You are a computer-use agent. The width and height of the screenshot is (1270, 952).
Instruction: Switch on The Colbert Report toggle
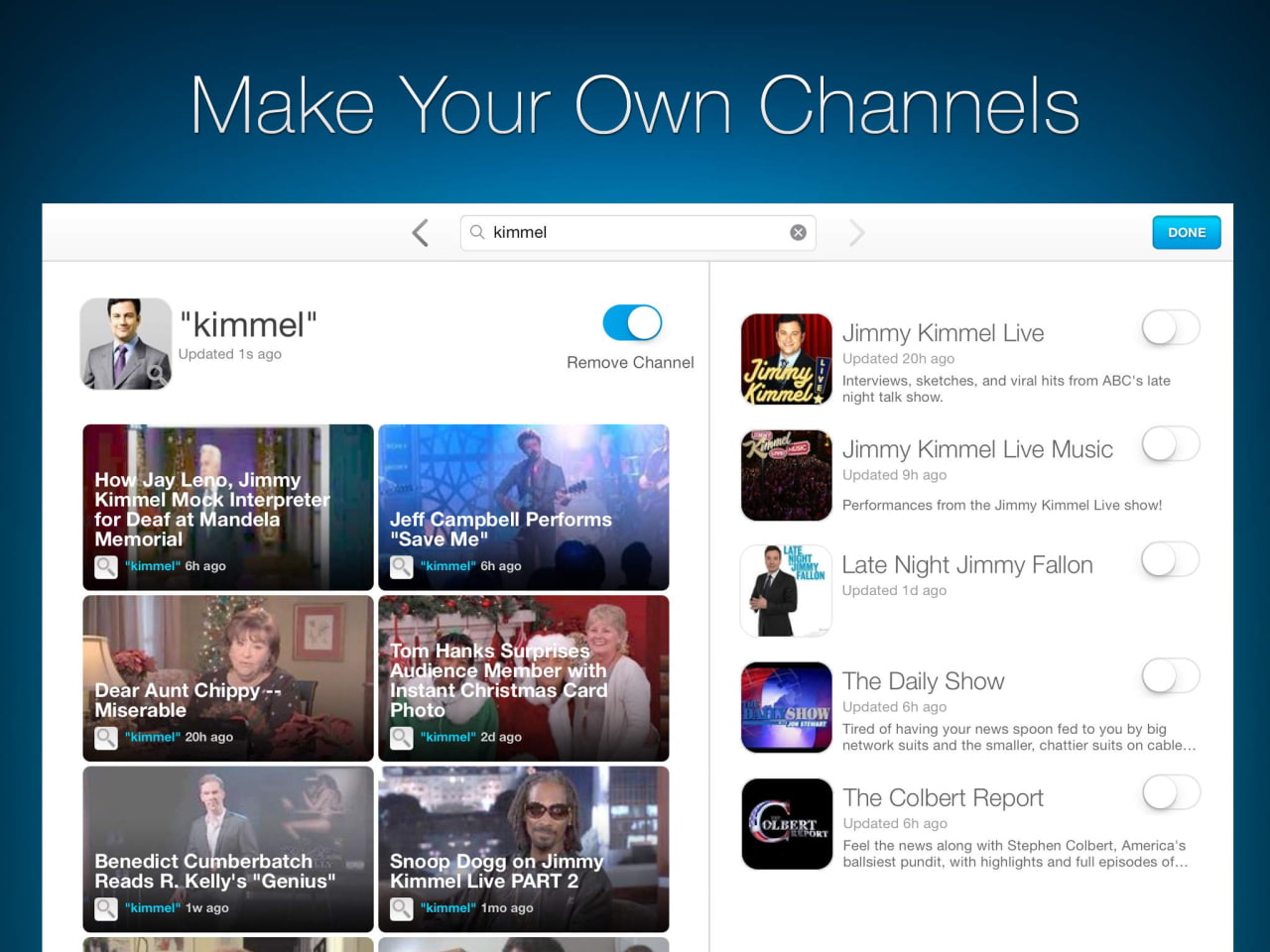pos(1170,792)
